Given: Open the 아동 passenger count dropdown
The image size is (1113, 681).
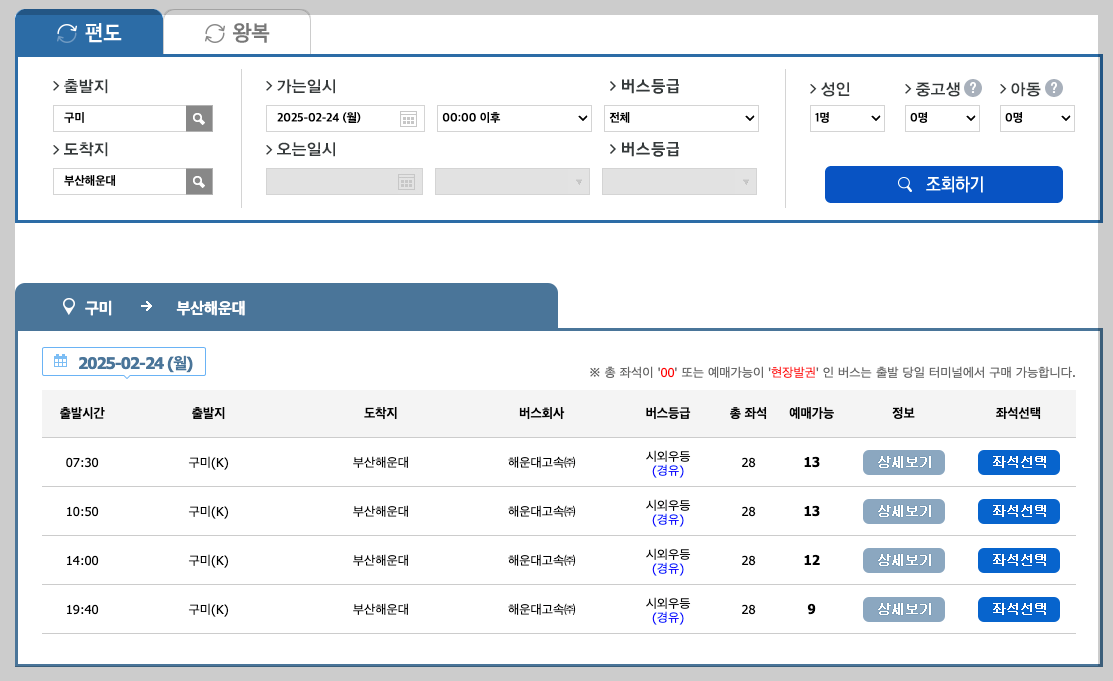Looking at the screenshot, I should [x=1036, y=117].
